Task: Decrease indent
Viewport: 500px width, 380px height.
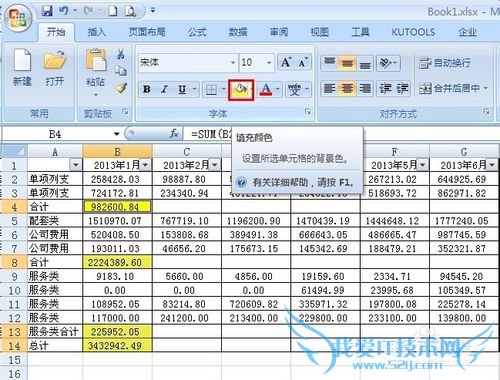Action: [x=385, y=88]
